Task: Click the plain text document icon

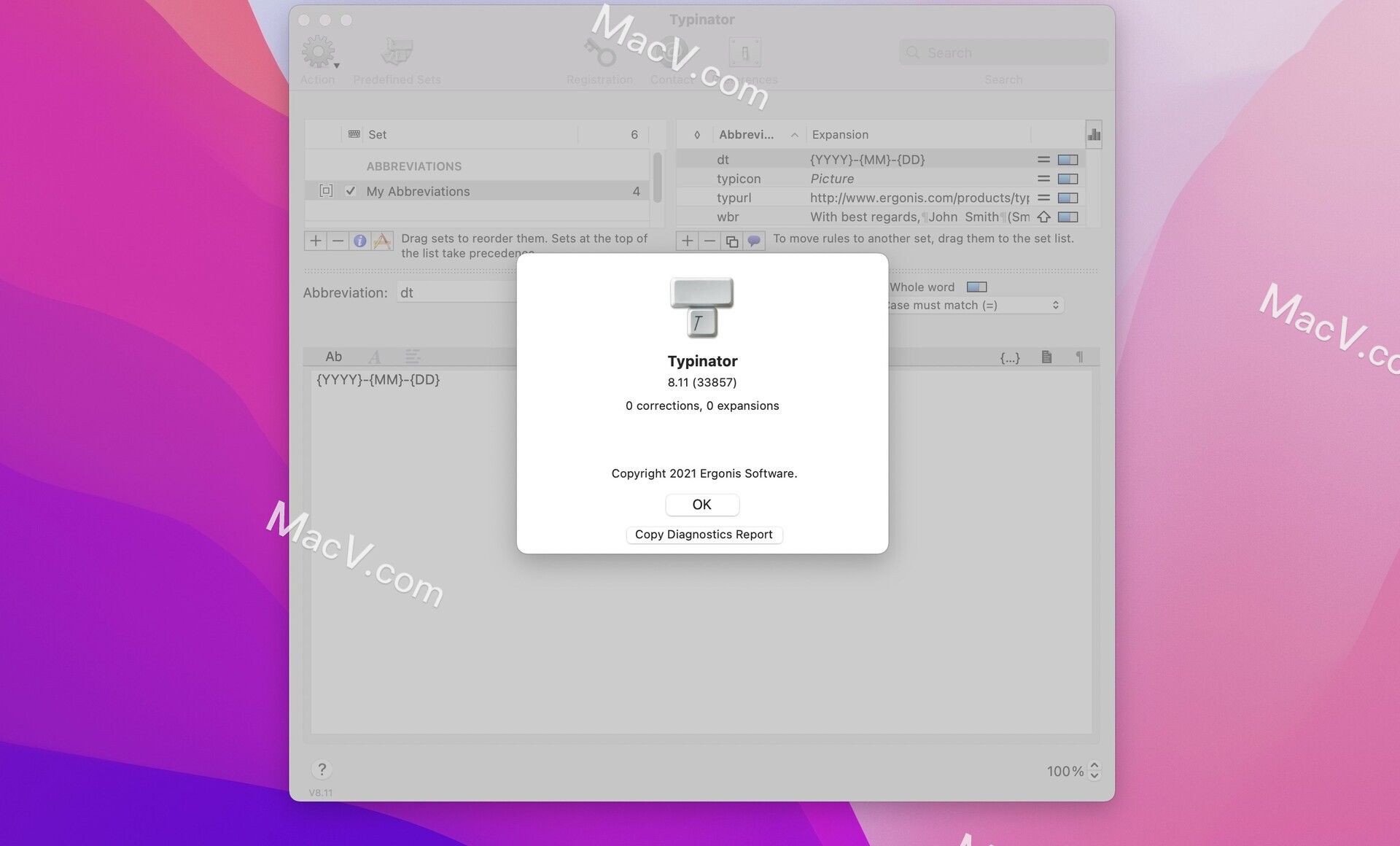Action: [x=1046, y=355]
